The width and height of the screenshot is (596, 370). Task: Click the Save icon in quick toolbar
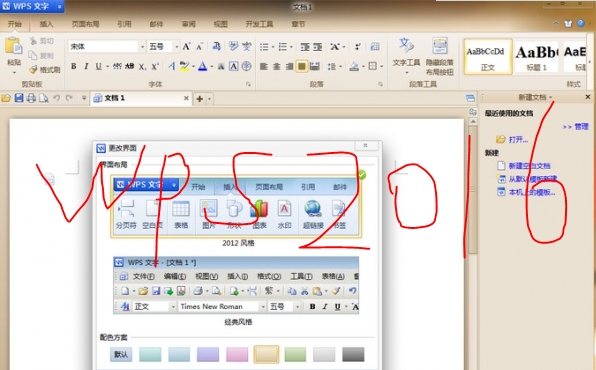pyautogui.click(x=19, y=98)
